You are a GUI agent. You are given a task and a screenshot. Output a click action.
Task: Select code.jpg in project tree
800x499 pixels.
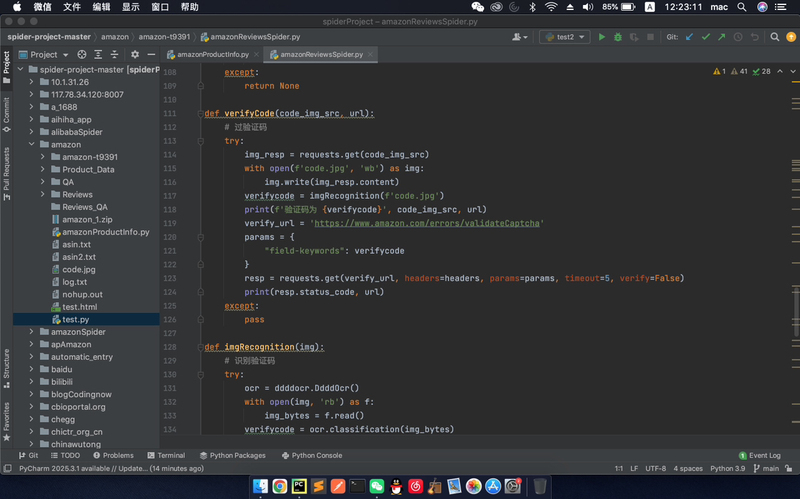[78, 269]
